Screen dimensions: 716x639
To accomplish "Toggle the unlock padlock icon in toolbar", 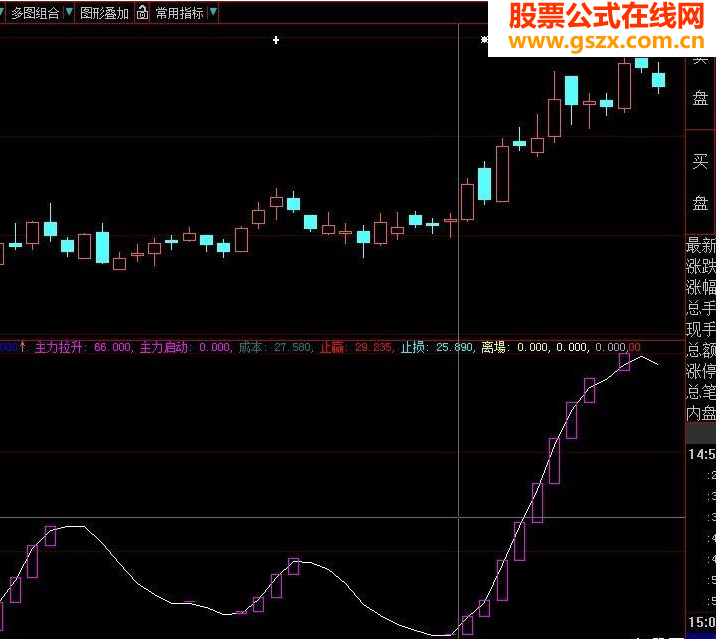I will (x=142, y=13).
